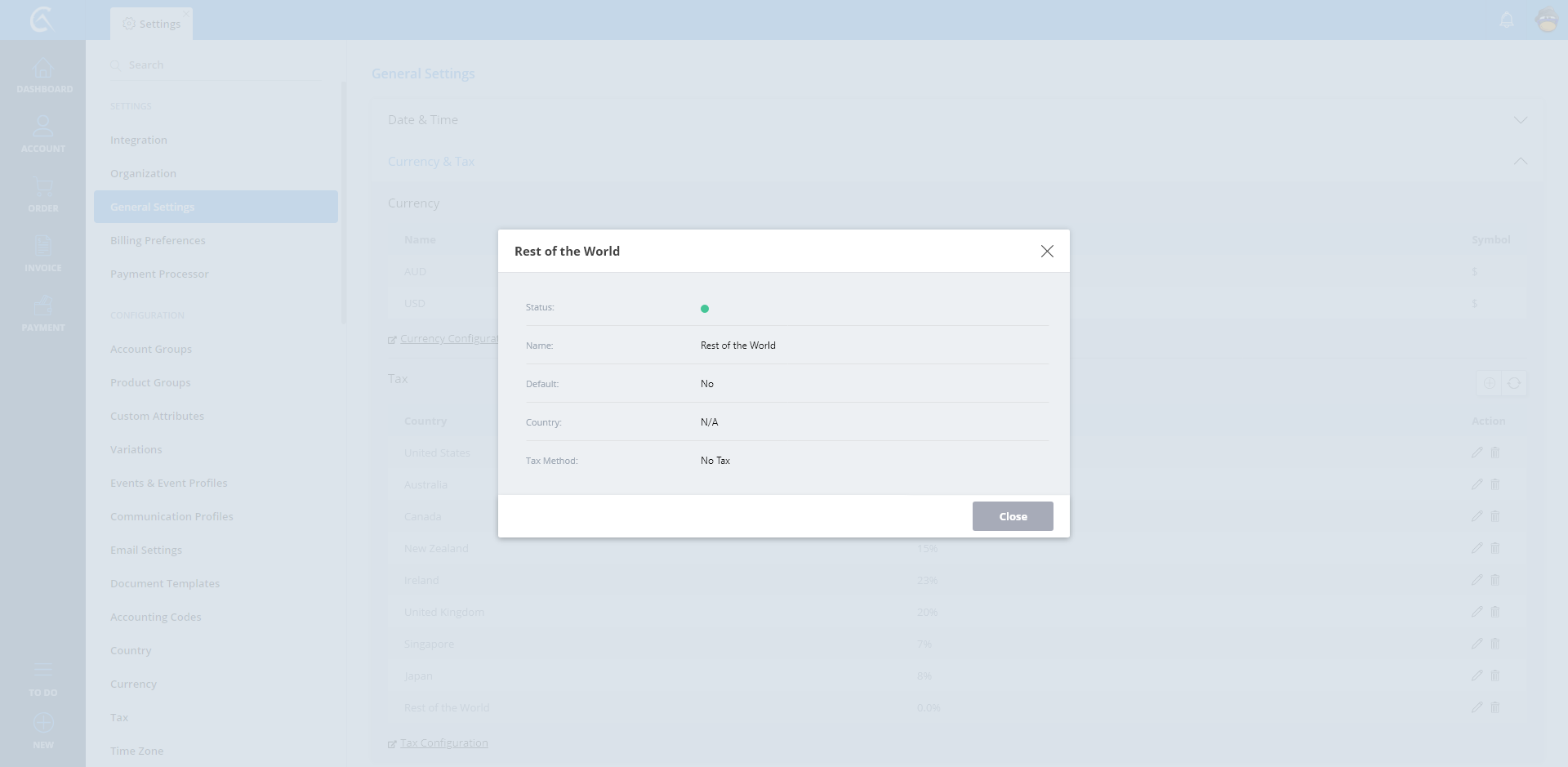Collapse the Currency & Tax section
Screen dimensions: 1568x767
pos(1520,162)
